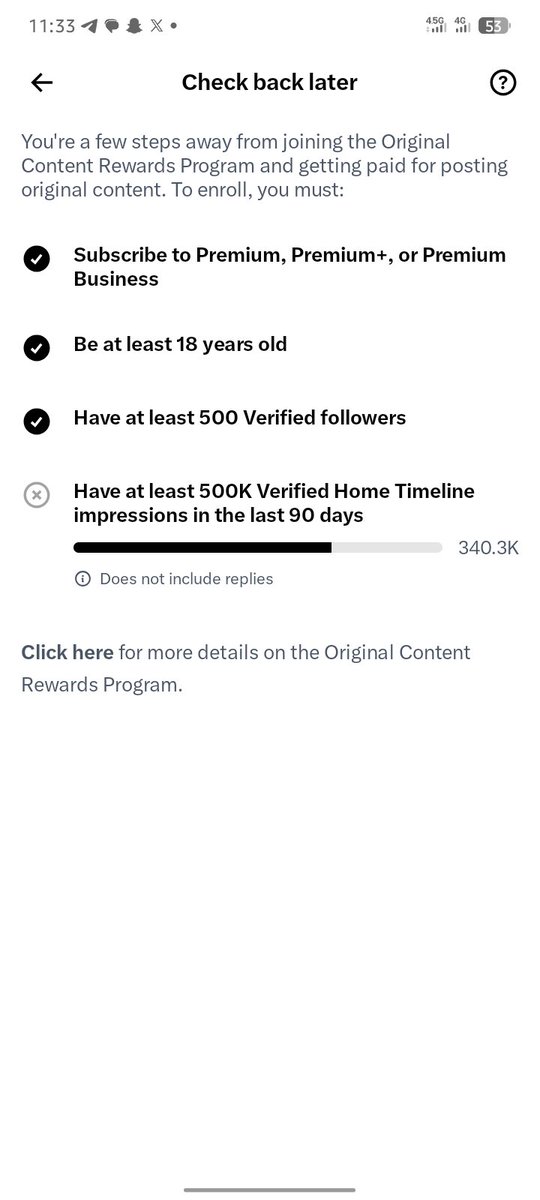Tap the "Check back later" page title
540x1200 pixels.
[269, 83]
